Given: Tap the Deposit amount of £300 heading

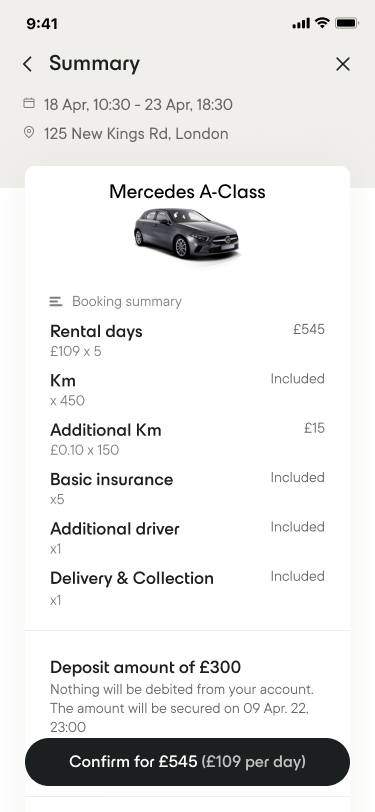Looking at the screenshot, I should click(x=146, y=667).
